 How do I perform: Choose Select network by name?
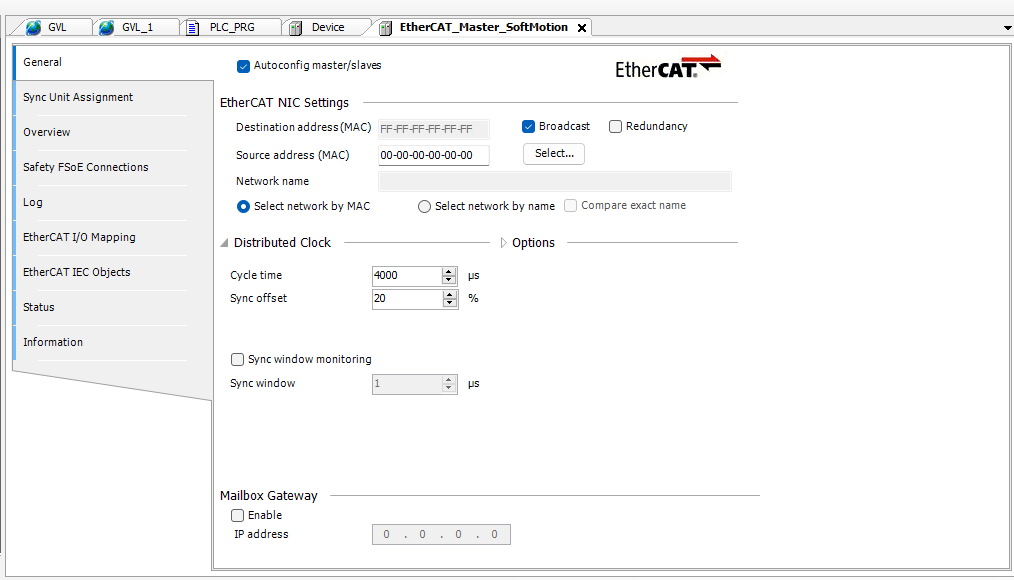[424, 206]
